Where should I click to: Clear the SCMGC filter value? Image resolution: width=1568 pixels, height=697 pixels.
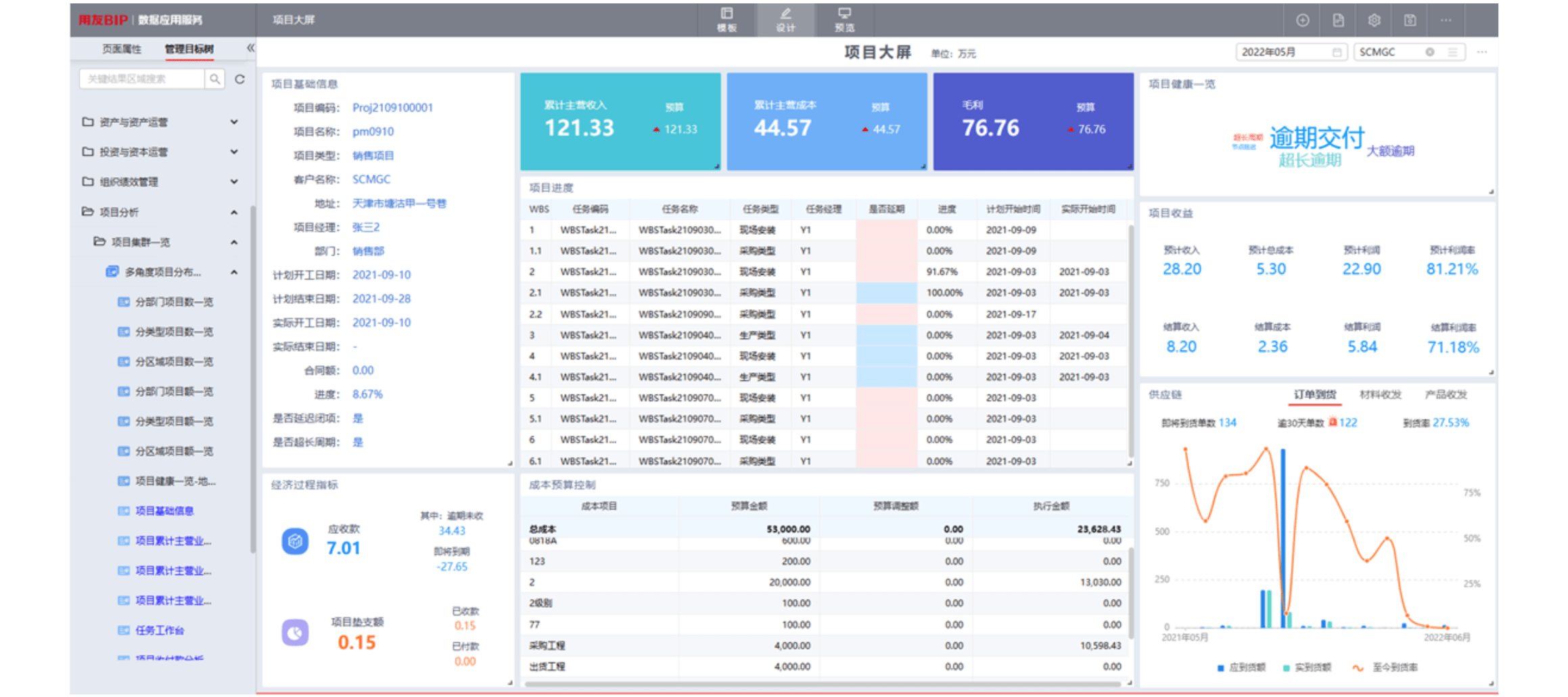(1430, 52)
